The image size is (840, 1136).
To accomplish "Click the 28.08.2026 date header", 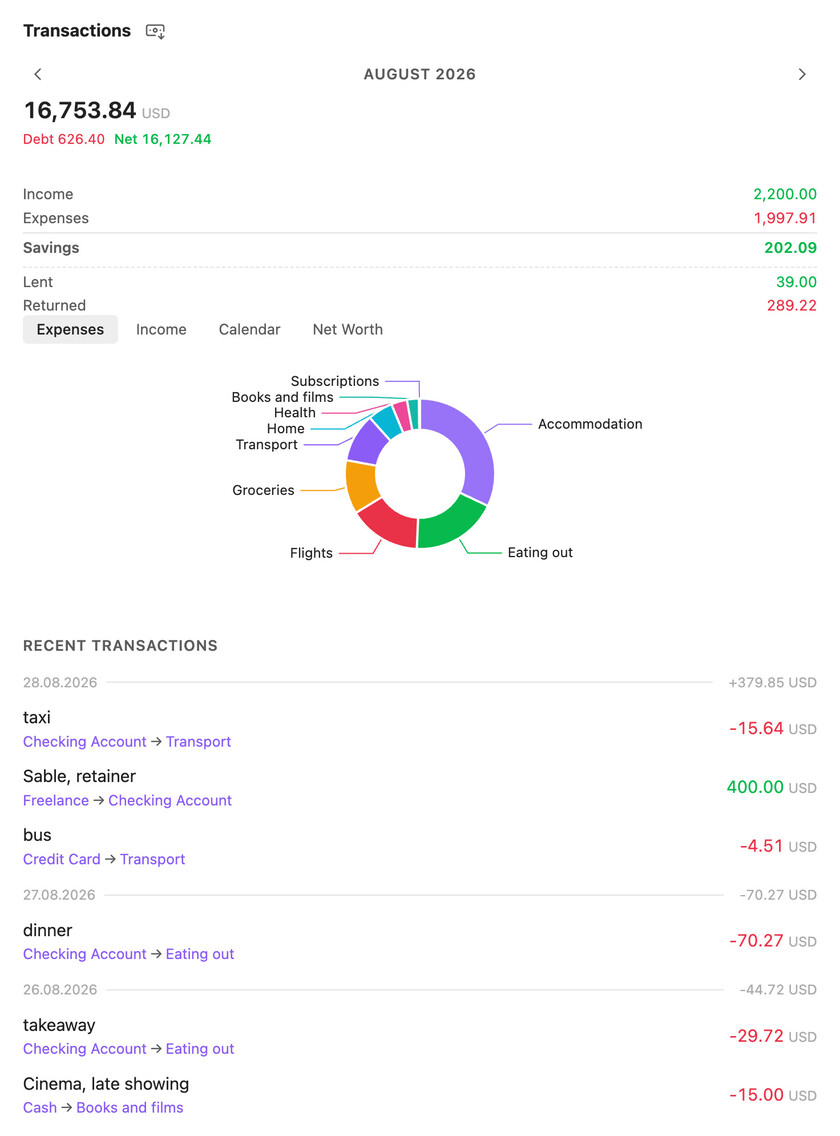I will 60,682.
